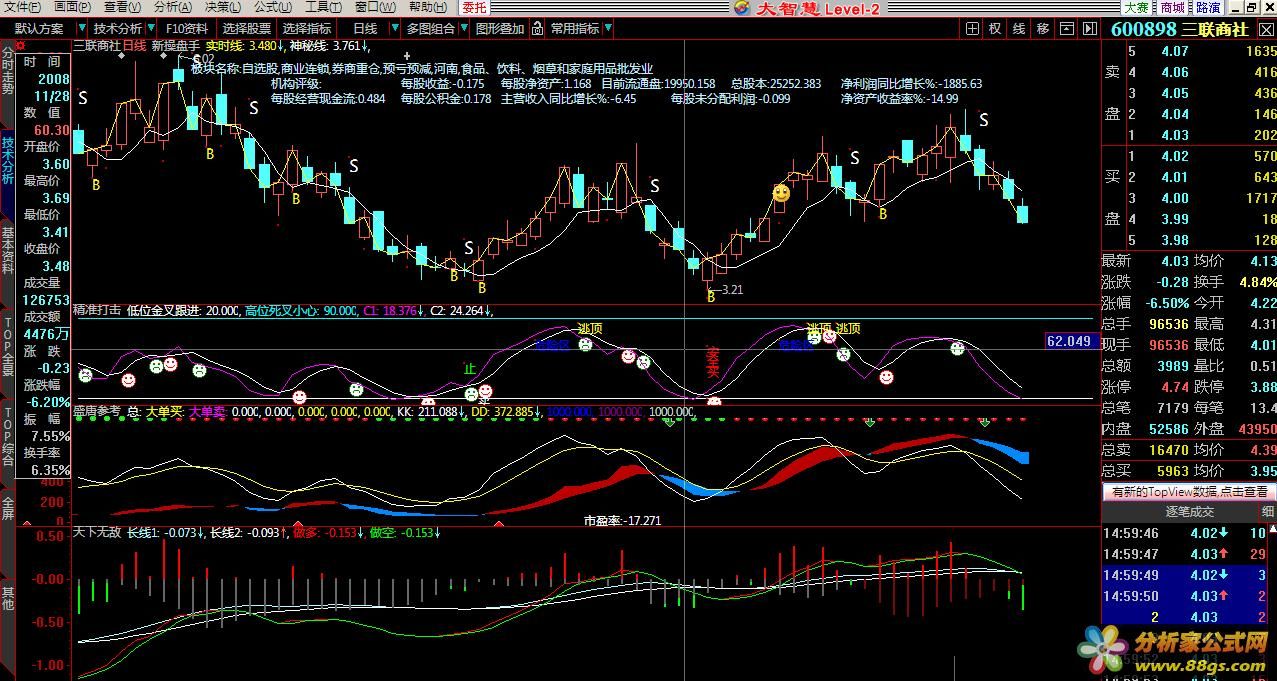
Task: Click the stock code 600898 title
Action: (1143, 30)
